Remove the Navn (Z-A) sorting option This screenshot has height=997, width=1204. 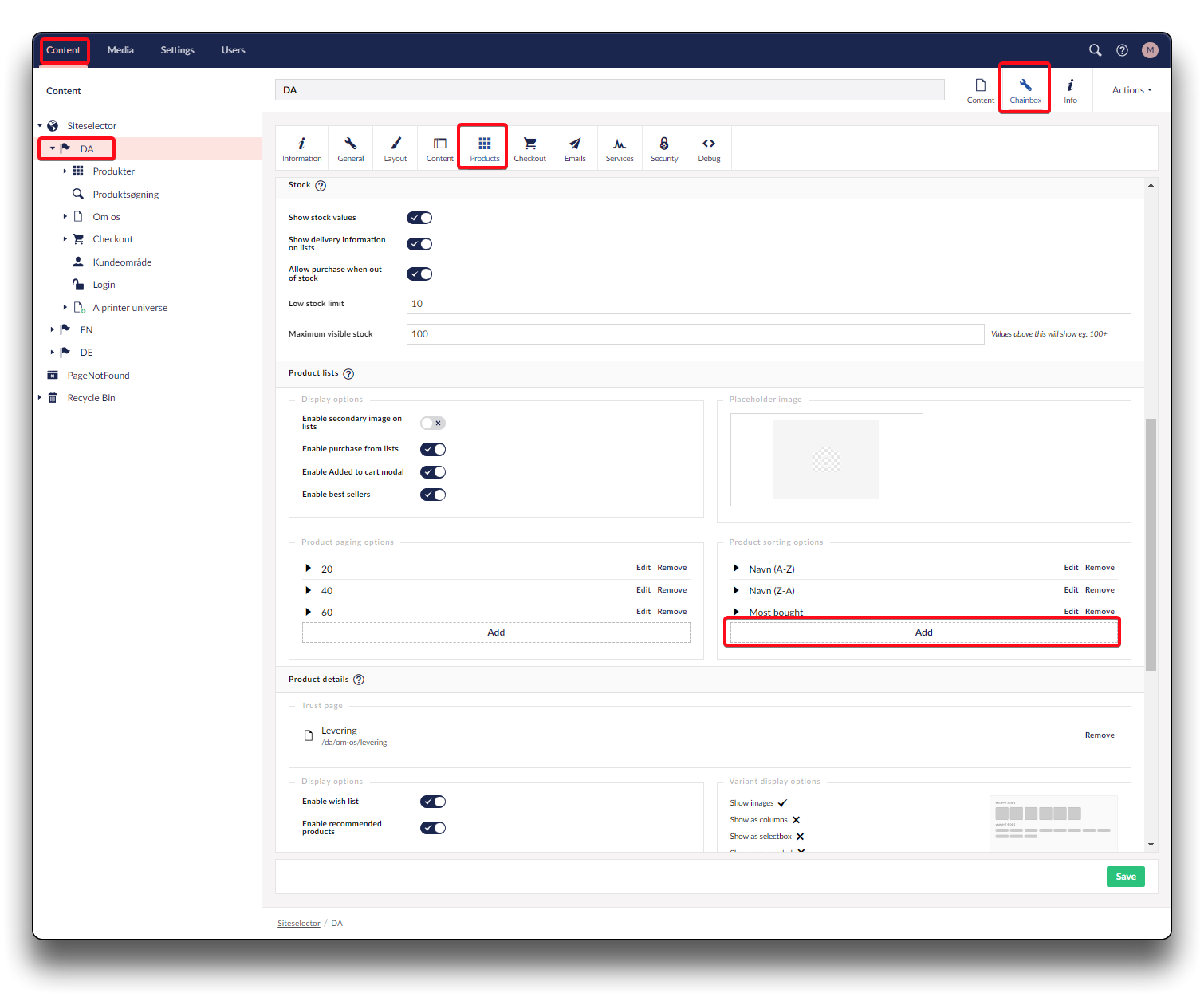point(1100,590)
